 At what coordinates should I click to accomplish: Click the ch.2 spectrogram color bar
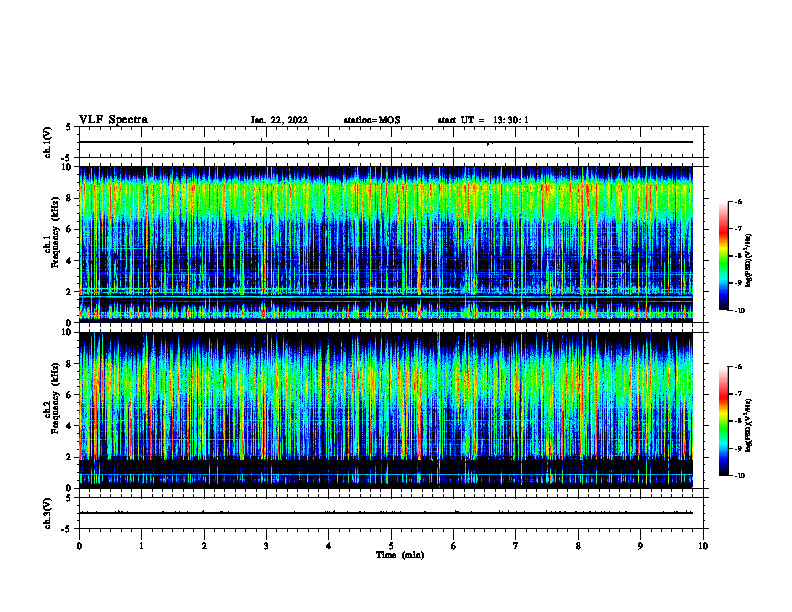[723, 421]
